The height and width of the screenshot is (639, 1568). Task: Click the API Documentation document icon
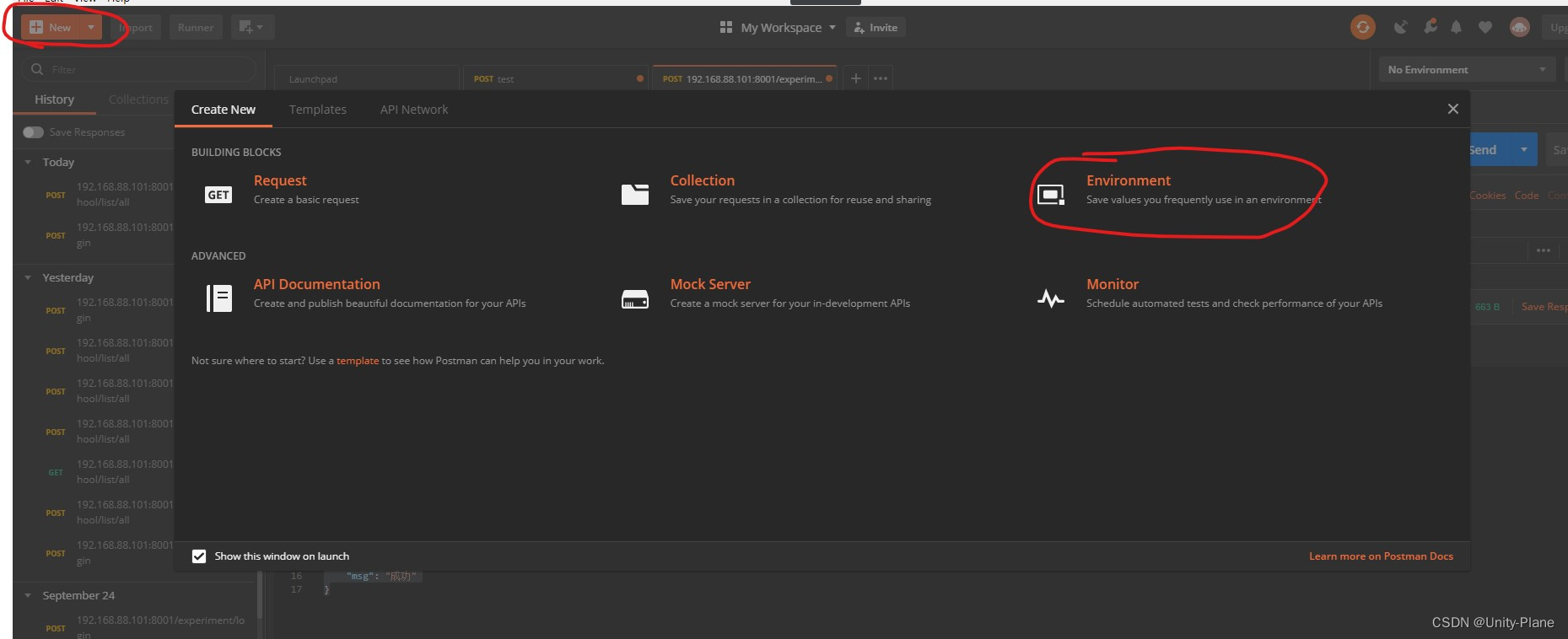tap(219, 298)
